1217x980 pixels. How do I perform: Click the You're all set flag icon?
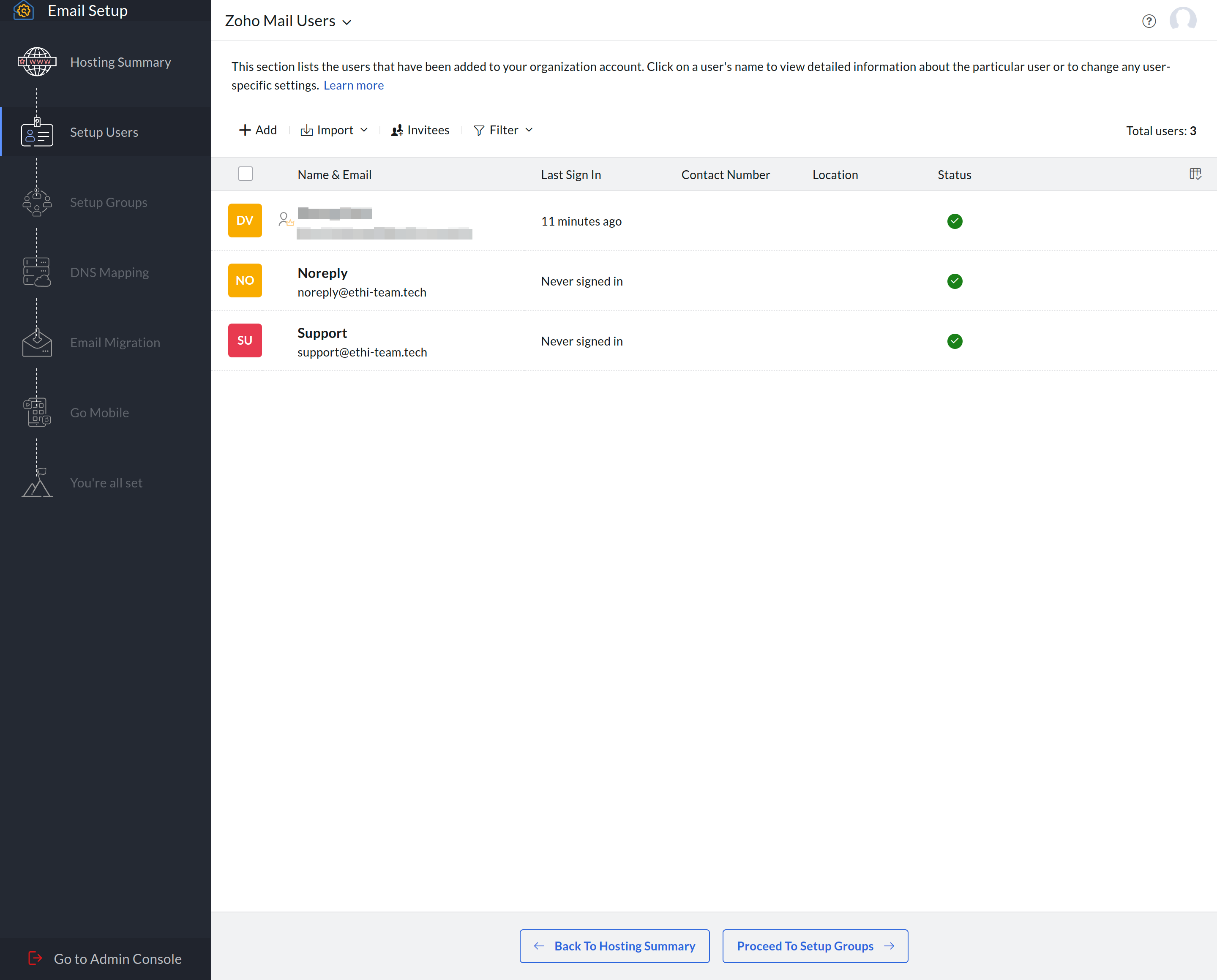pyautogui.click(x=37, y=483)
